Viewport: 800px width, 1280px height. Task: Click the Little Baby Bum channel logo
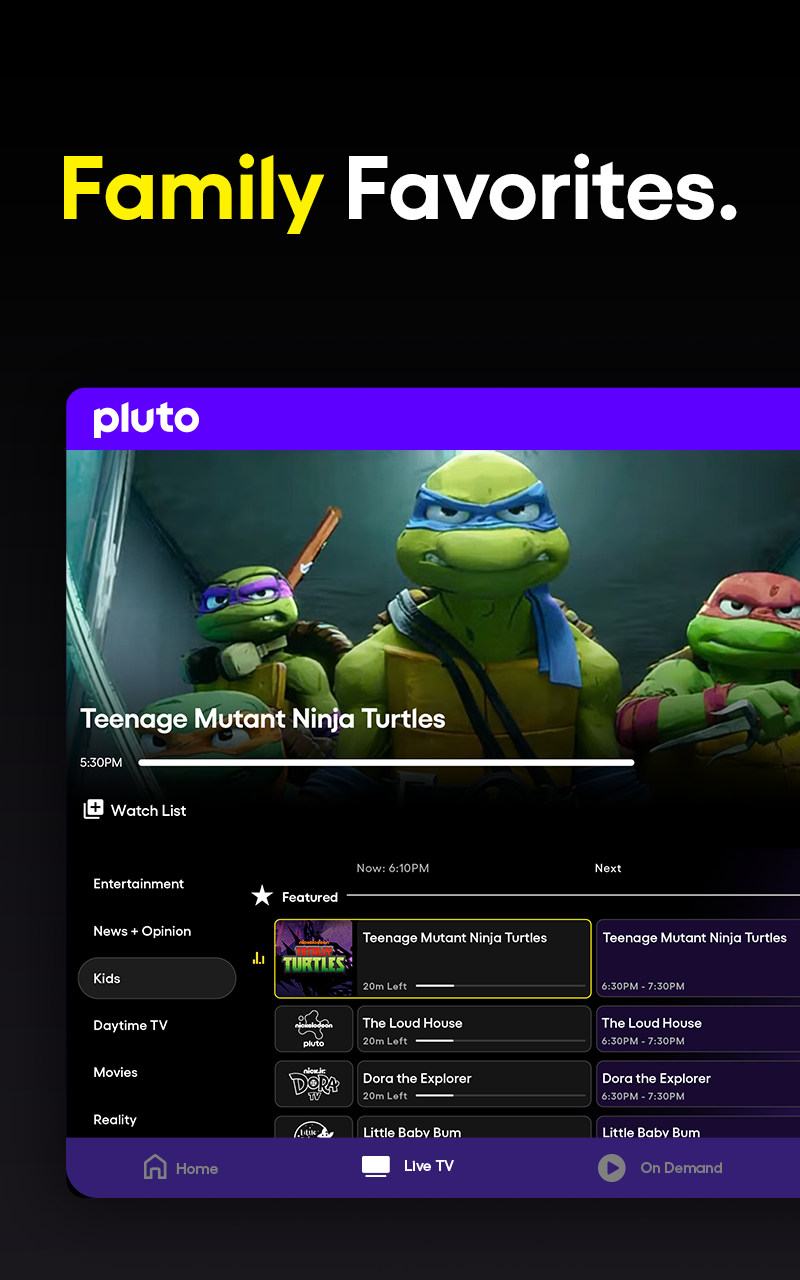[313, 1133]
